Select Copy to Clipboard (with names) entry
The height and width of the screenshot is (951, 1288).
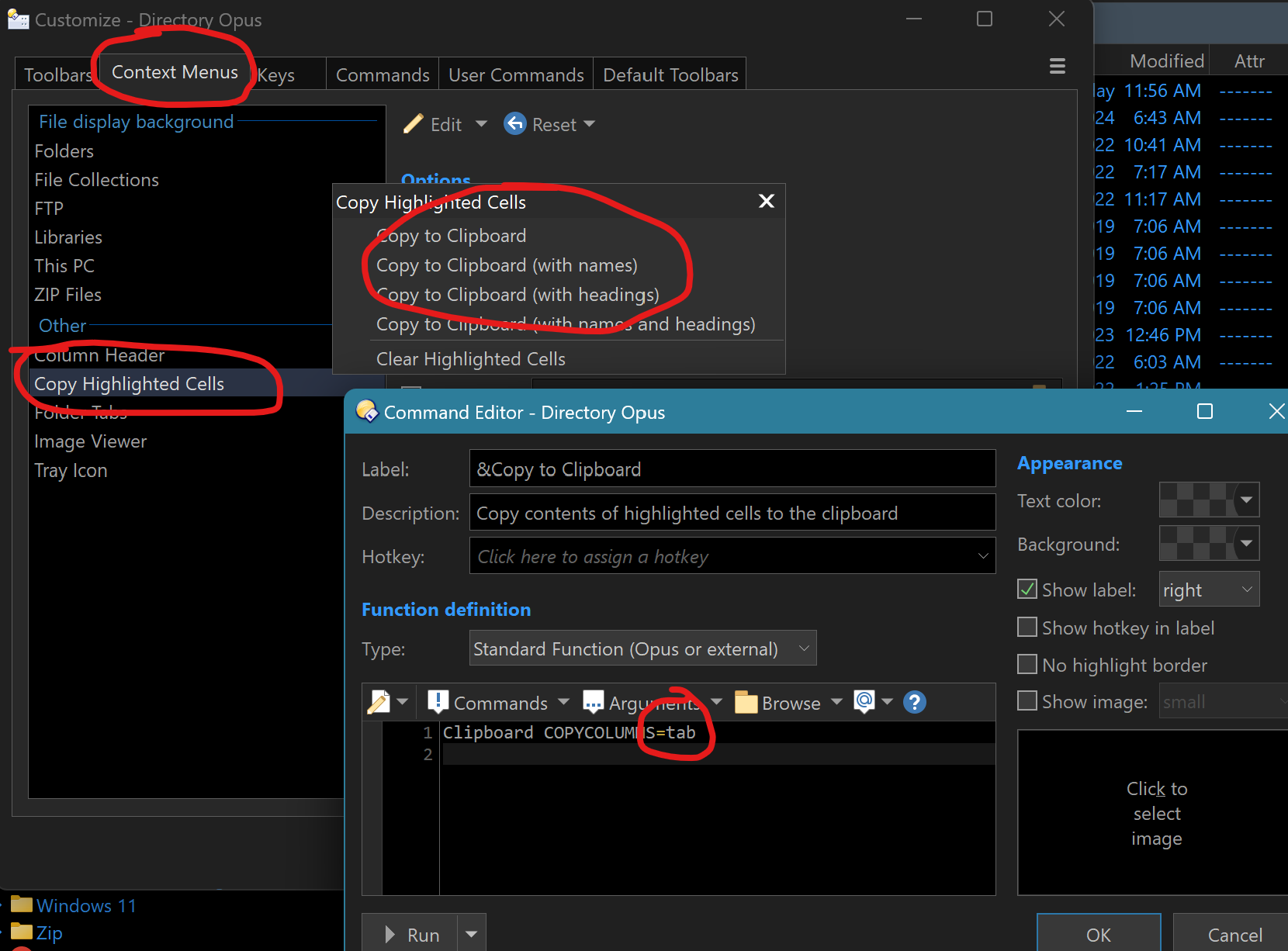(507, 265)
